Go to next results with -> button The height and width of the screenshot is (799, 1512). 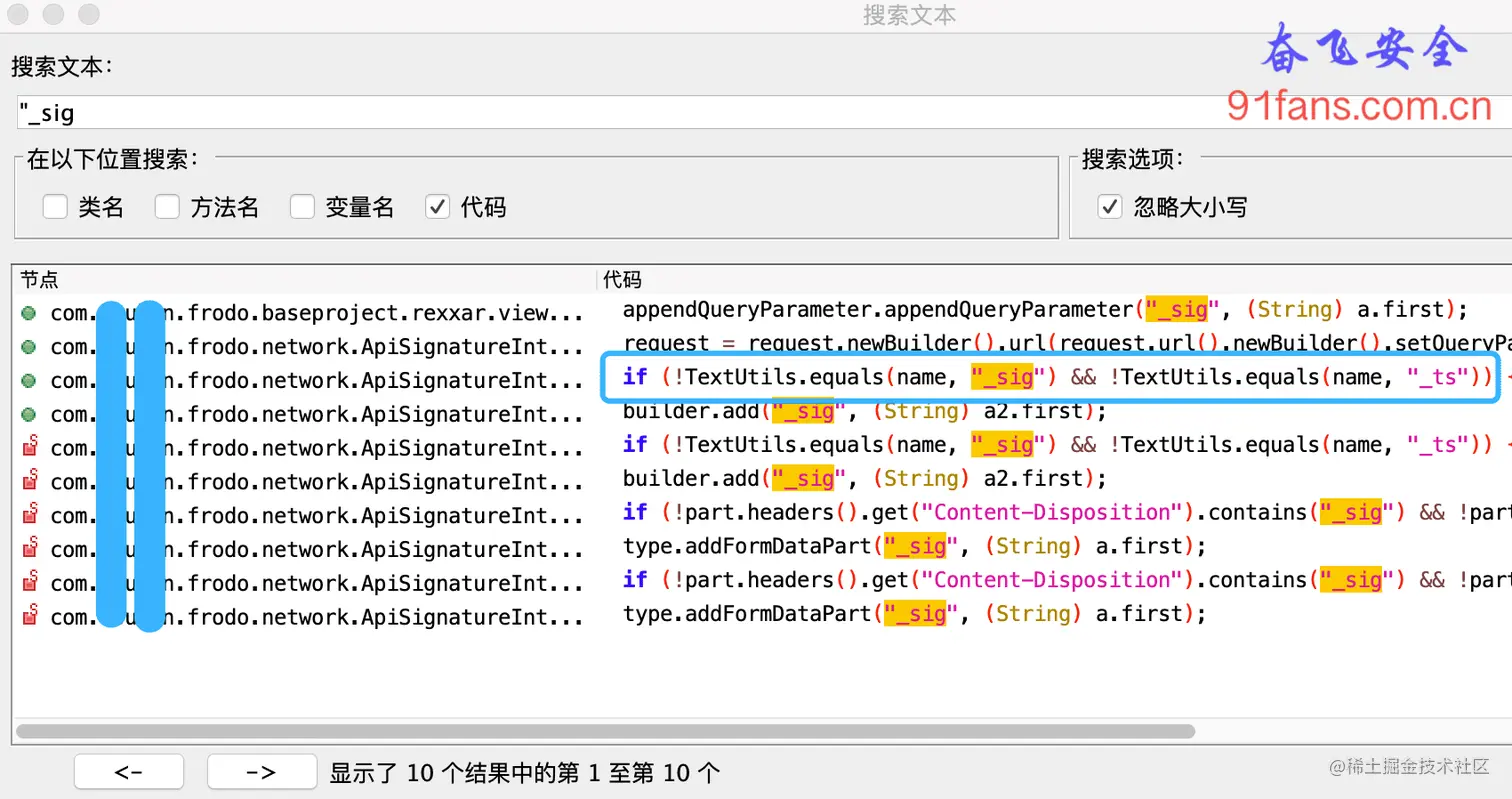coord(261,772)
